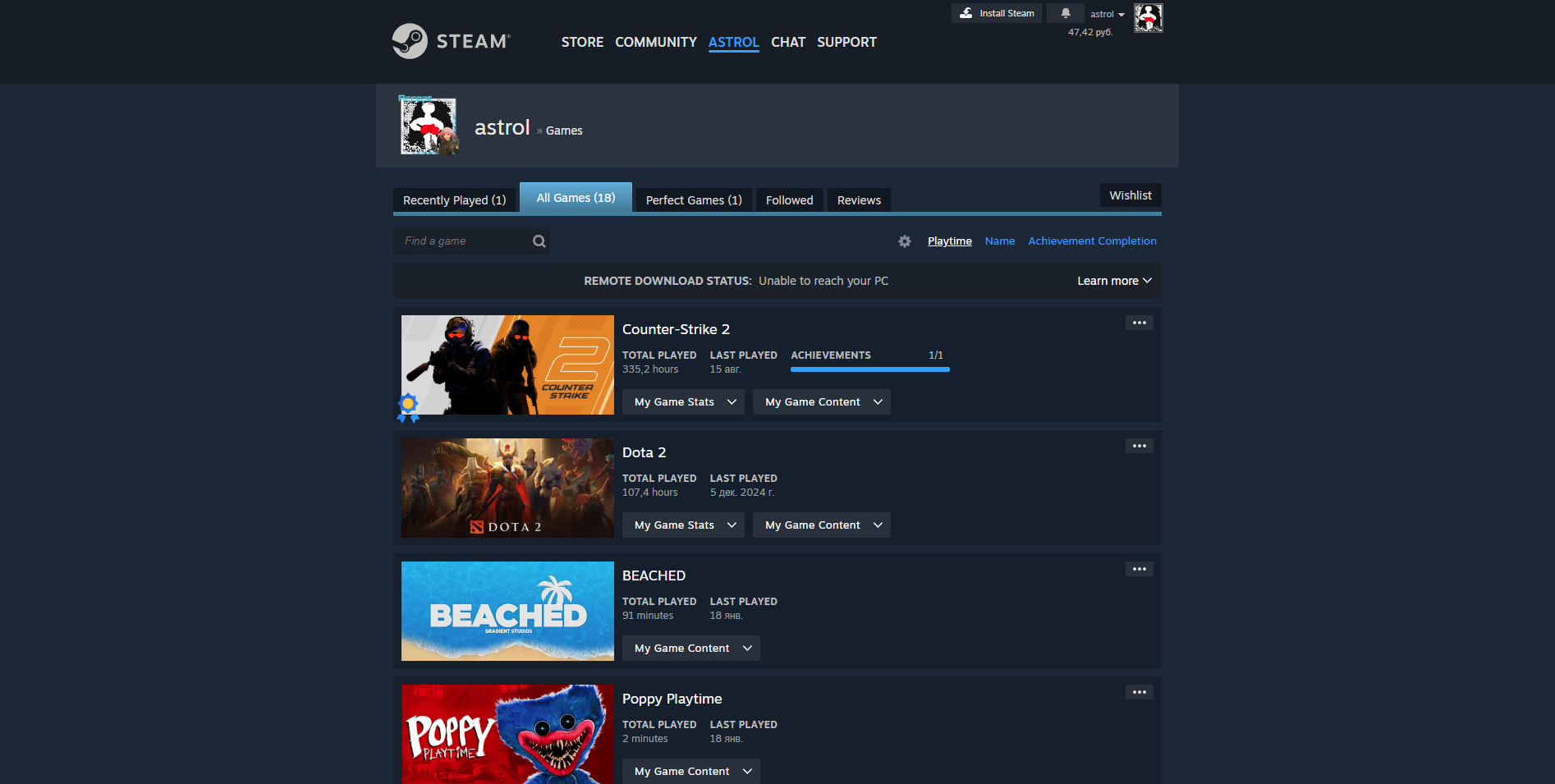Expand Dota 2 My Game Content

click(x=822, y=525)
